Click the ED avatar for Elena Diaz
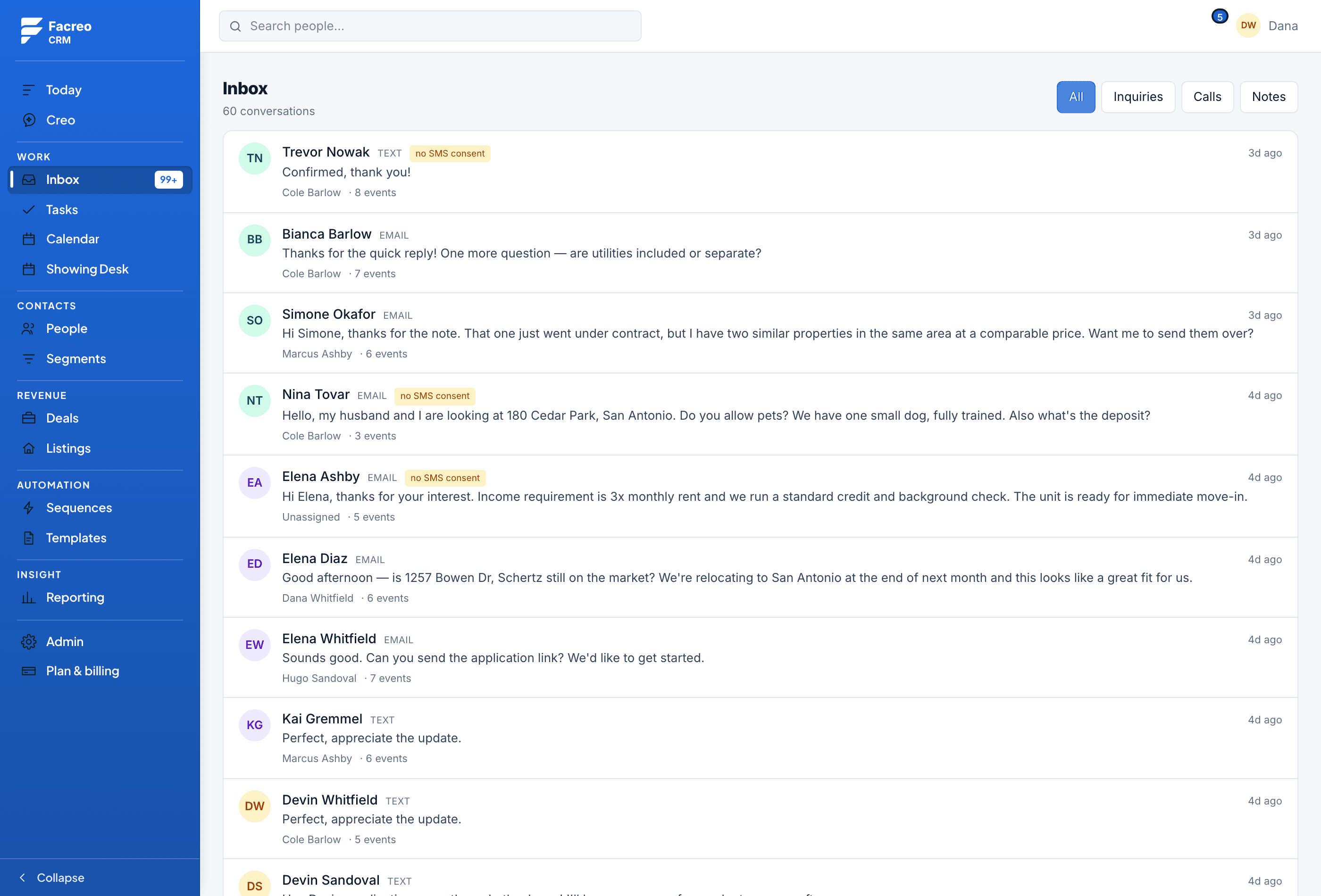This screenshot has height=896, width=1321. pyautogui.click(x=254, y=564)
